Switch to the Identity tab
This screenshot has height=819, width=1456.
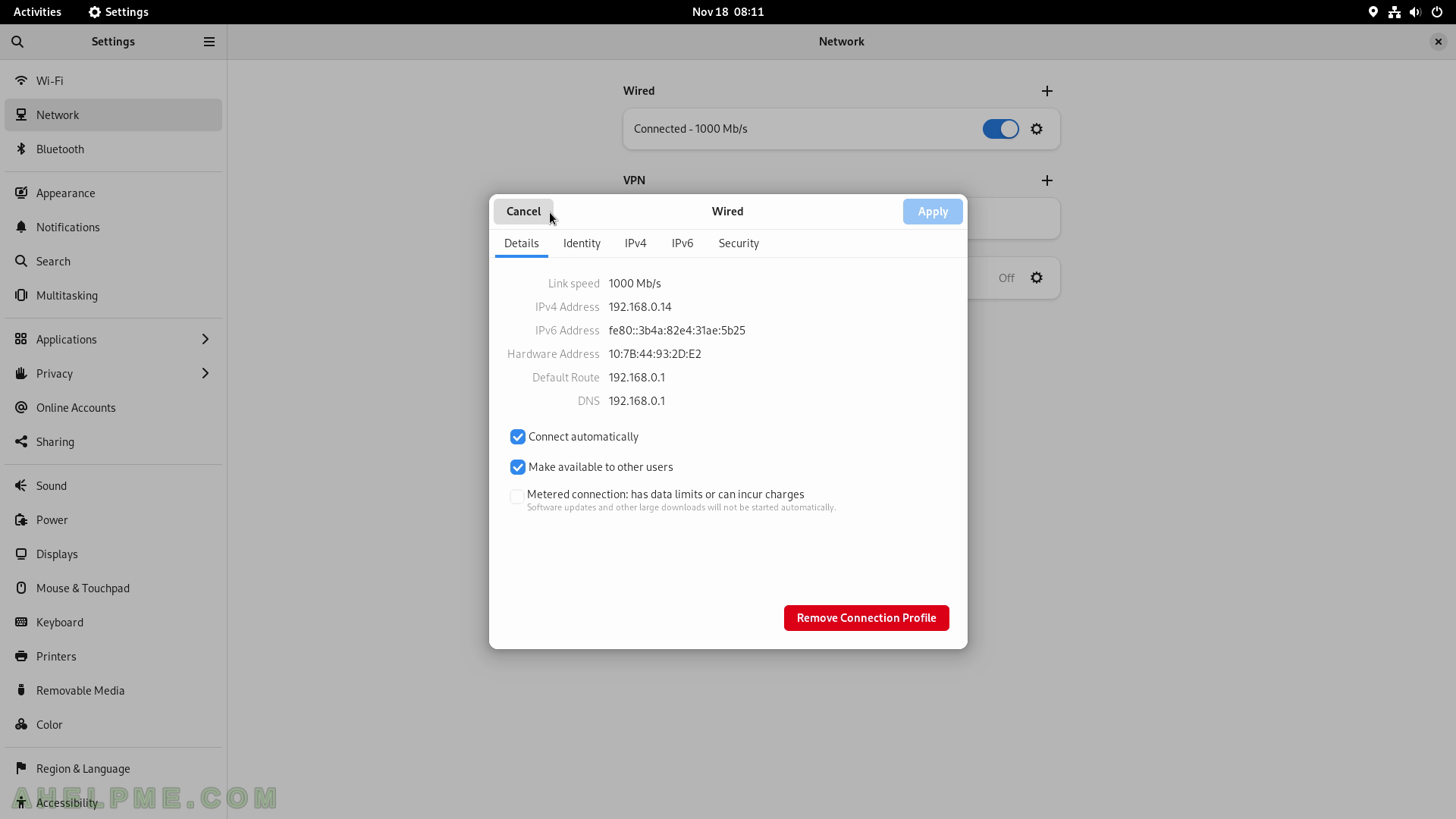click(x=582, y=243)
